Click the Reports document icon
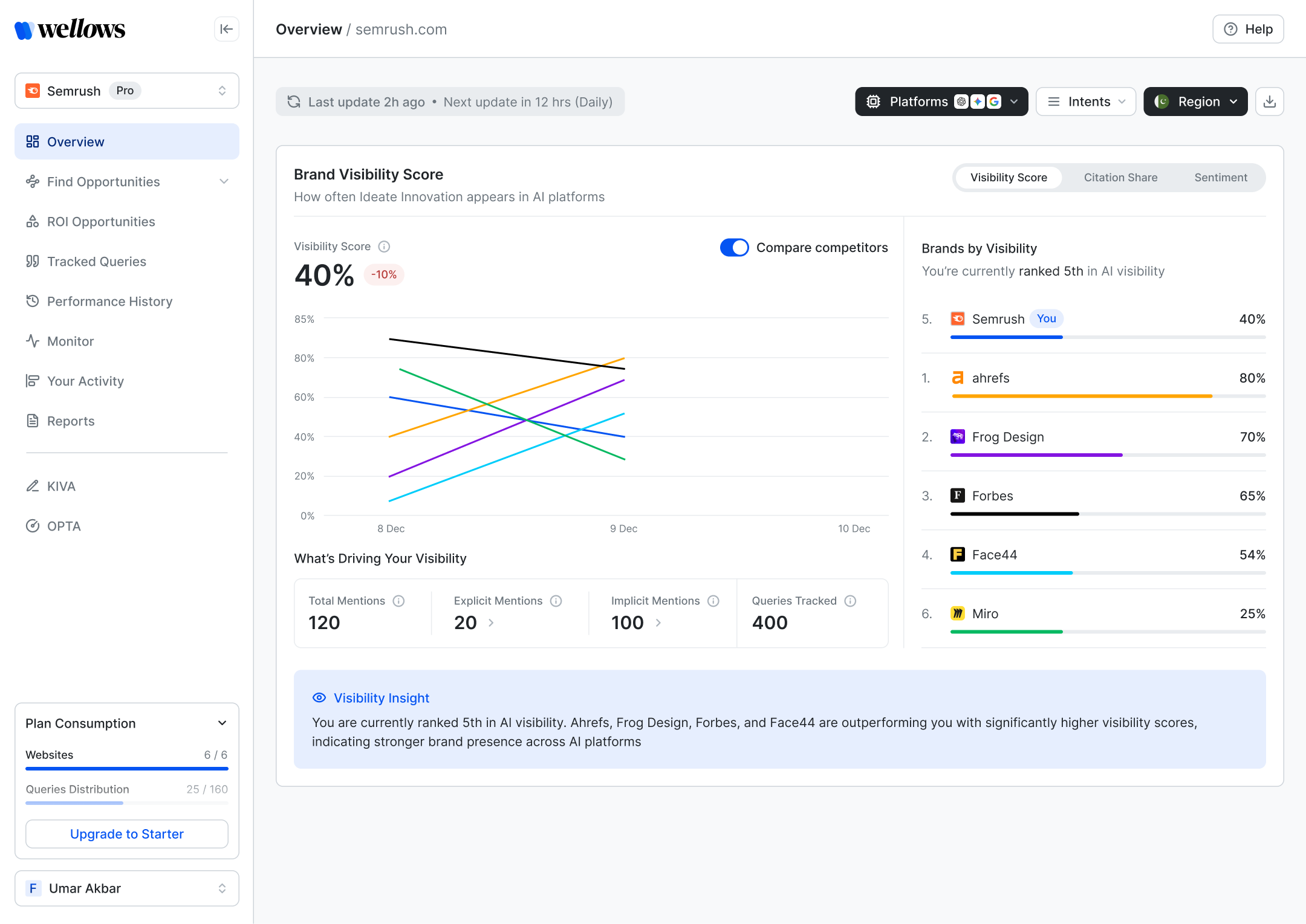The width and height of the screenshot is (1306, 924). pyautogui.click(x=33, y=421)
